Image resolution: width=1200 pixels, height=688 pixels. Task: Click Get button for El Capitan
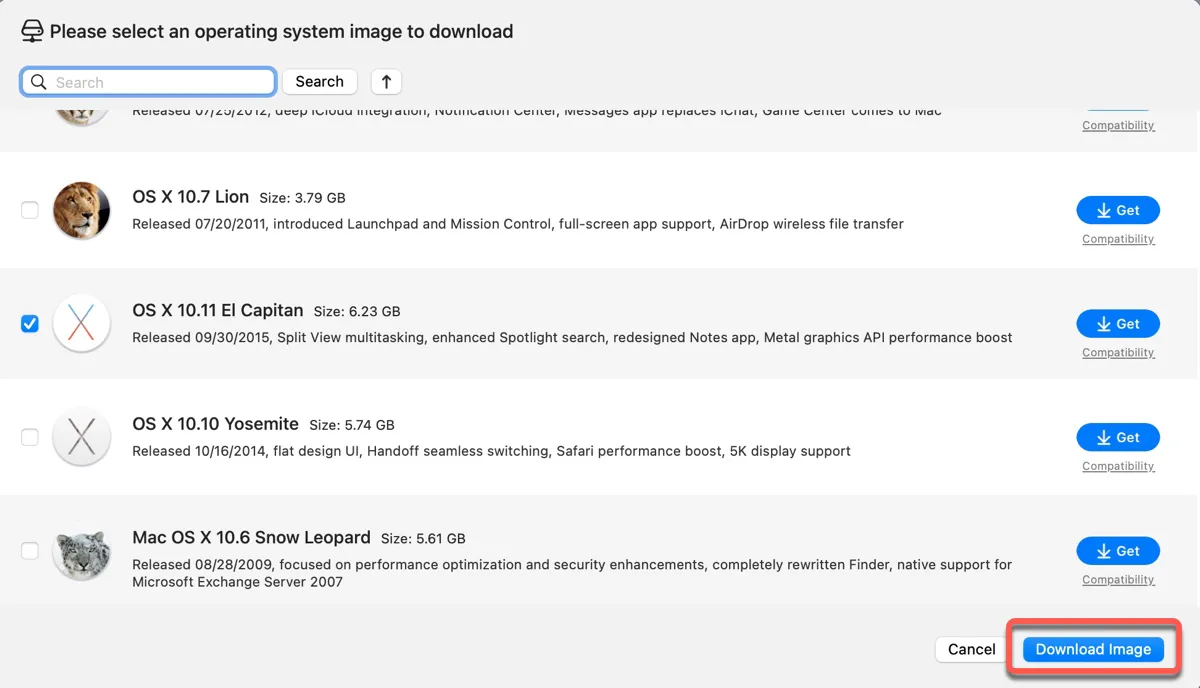click(1118, 324)
